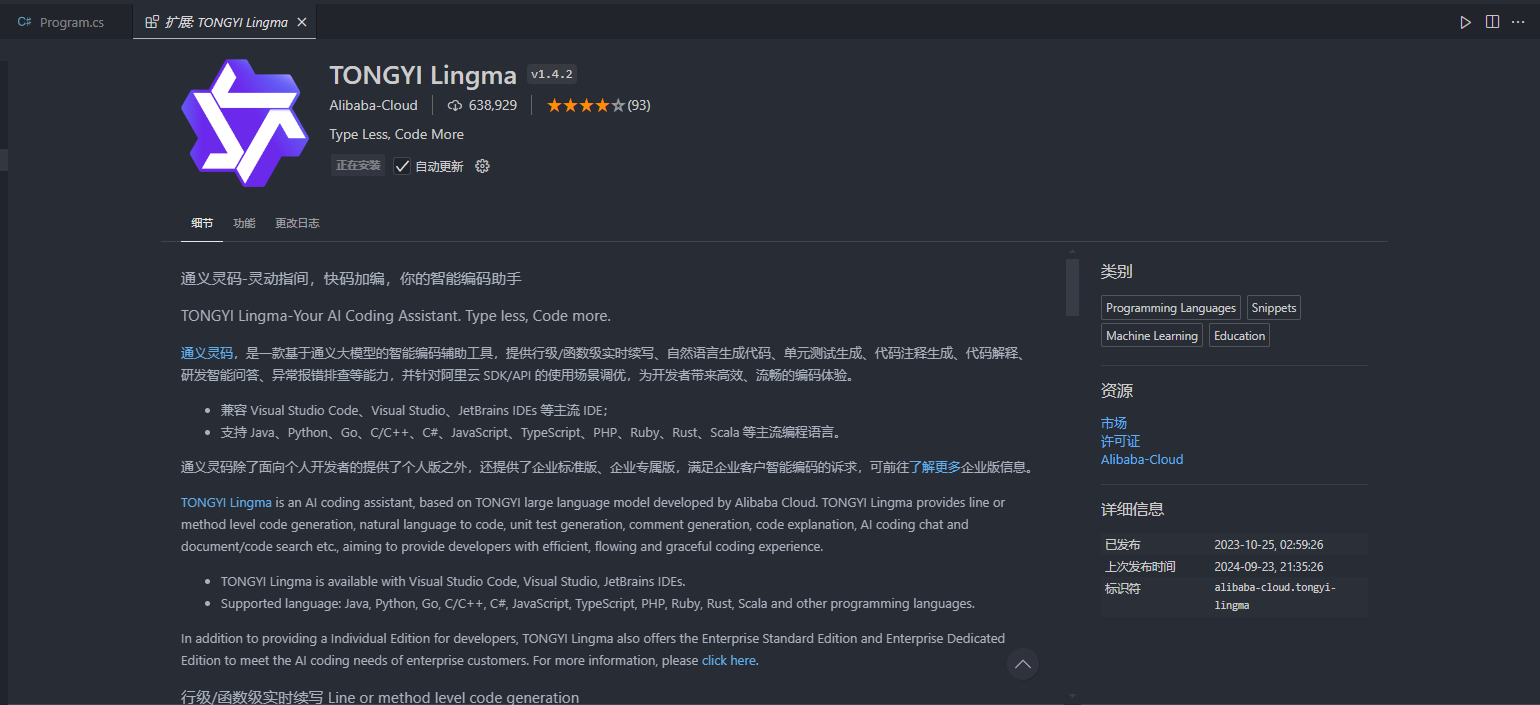Split the editor with the layout icon
This screenshot has width=1540, height=705.
pyautogui.click(x=1492, y=22)
